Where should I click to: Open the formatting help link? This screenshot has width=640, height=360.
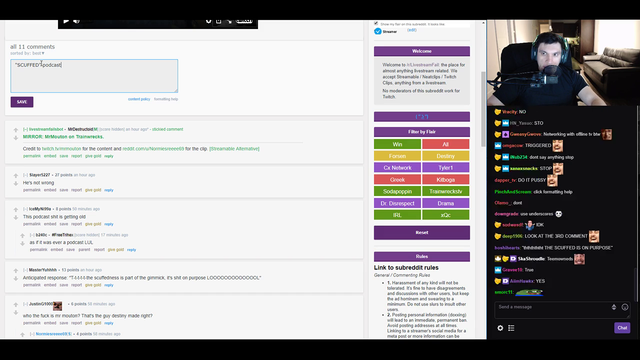pos(166,99)
